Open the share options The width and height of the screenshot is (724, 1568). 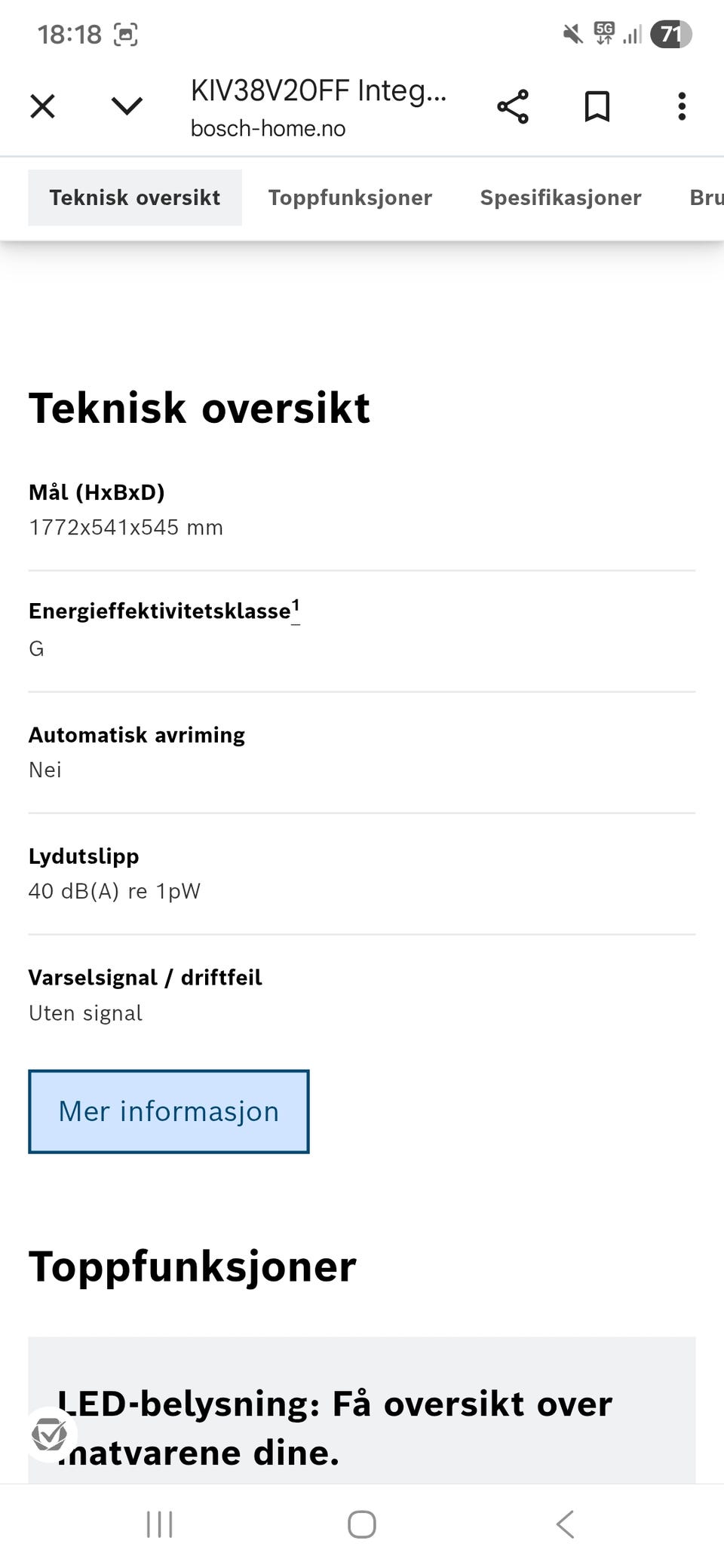pos(514,106)
